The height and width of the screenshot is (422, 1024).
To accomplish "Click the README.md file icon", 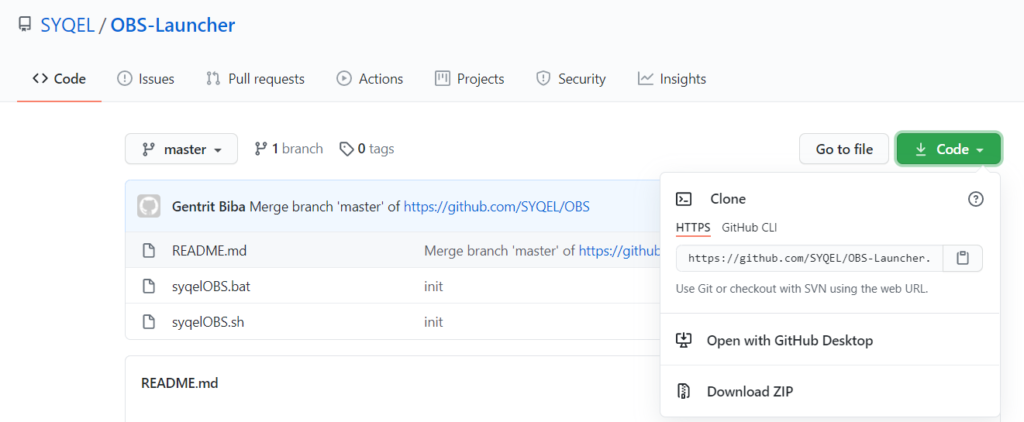I will tap(149, 250).
